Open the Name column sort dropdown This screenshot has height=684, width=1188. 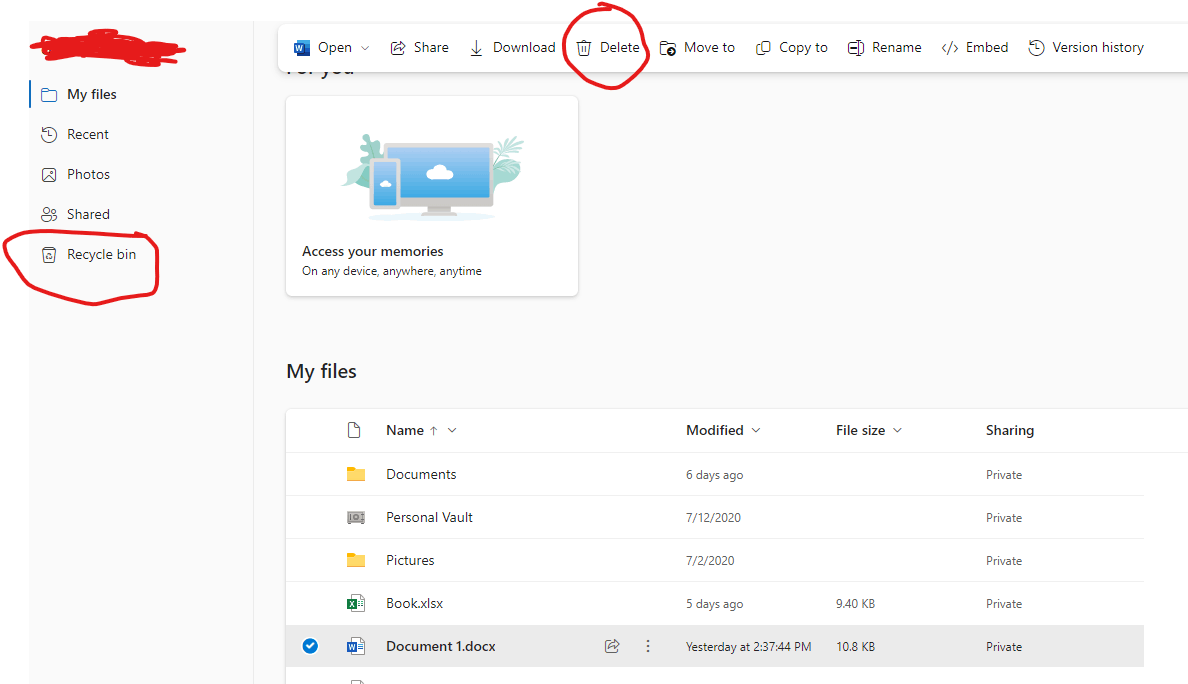[452, 430]
